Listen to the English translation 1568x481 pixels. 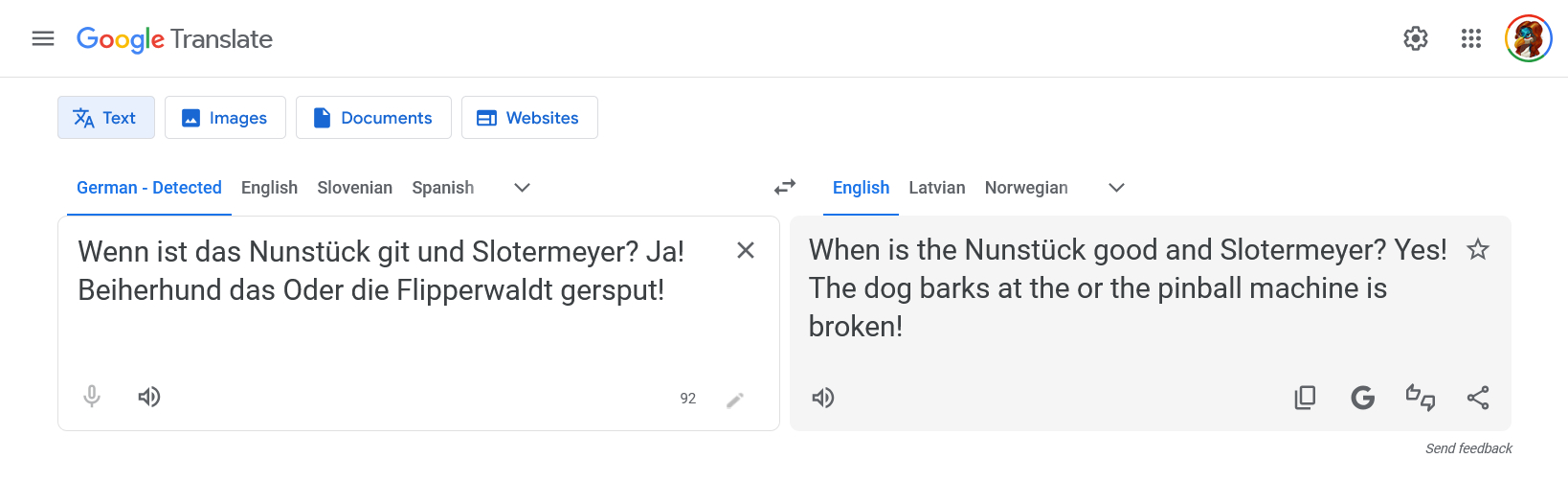coord(823,398)
